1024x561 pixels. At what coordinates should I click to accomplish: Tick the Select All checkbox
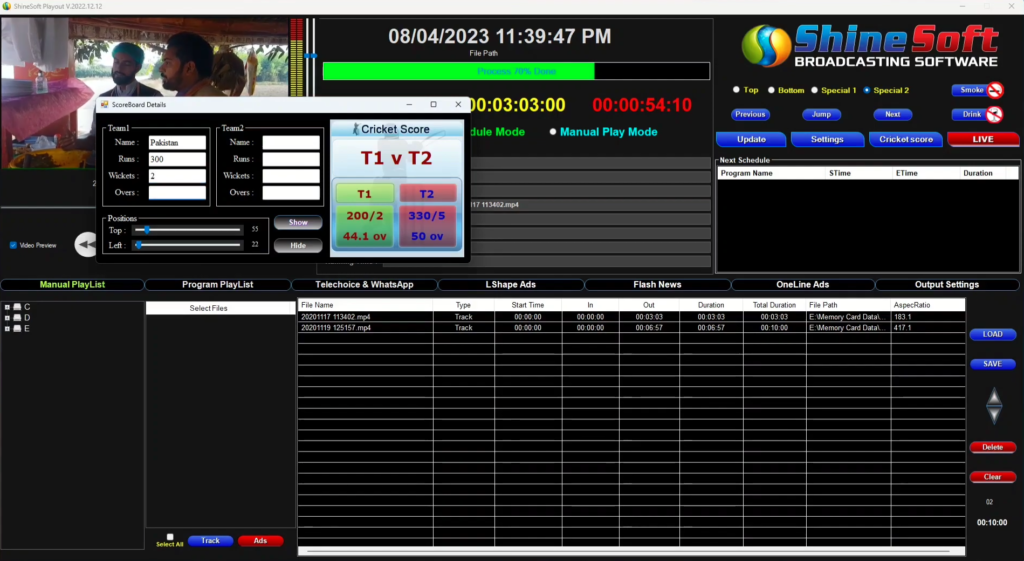[170, 537]
